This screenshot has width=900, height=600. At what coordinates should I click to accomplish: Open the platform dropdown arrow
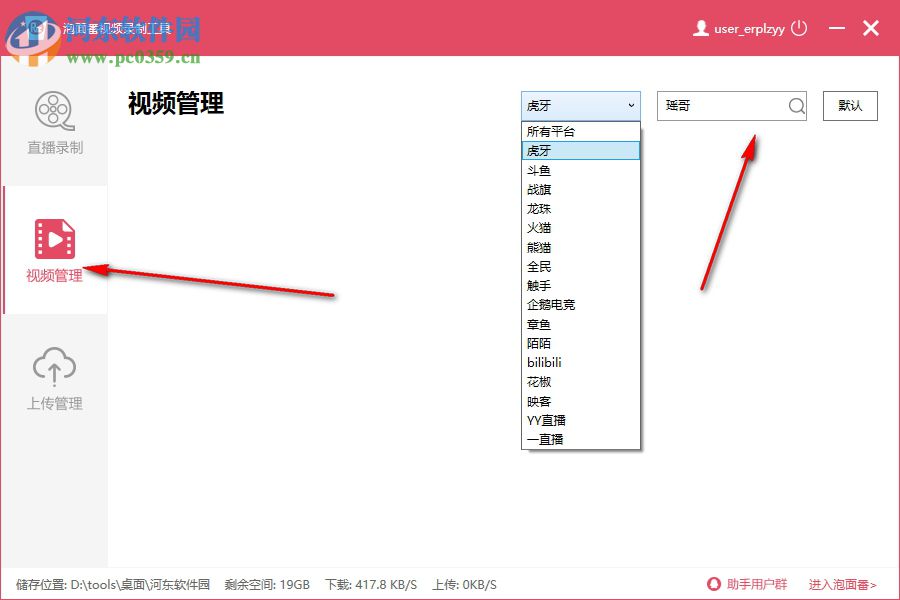(631, 106)
